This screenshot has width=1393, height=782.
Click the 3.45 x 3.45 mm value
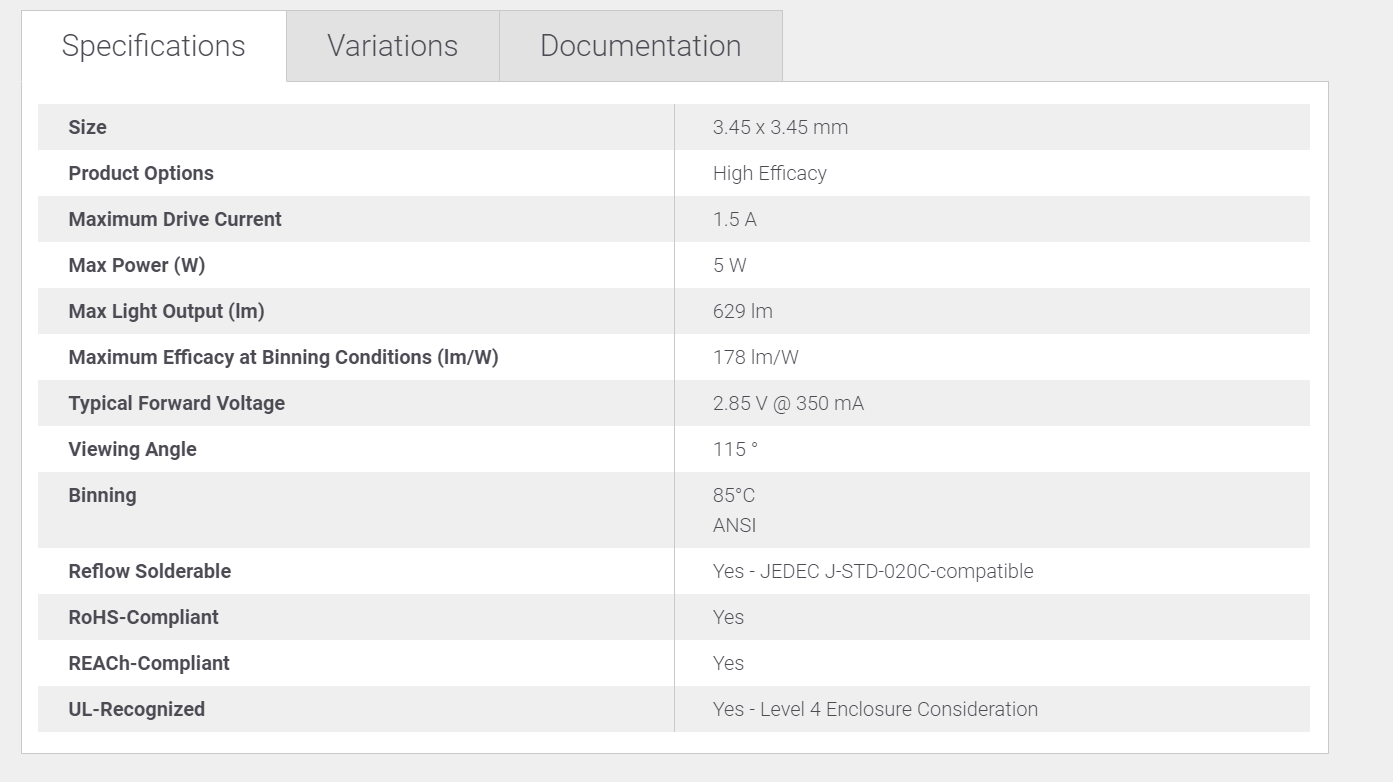click(780, 127)
